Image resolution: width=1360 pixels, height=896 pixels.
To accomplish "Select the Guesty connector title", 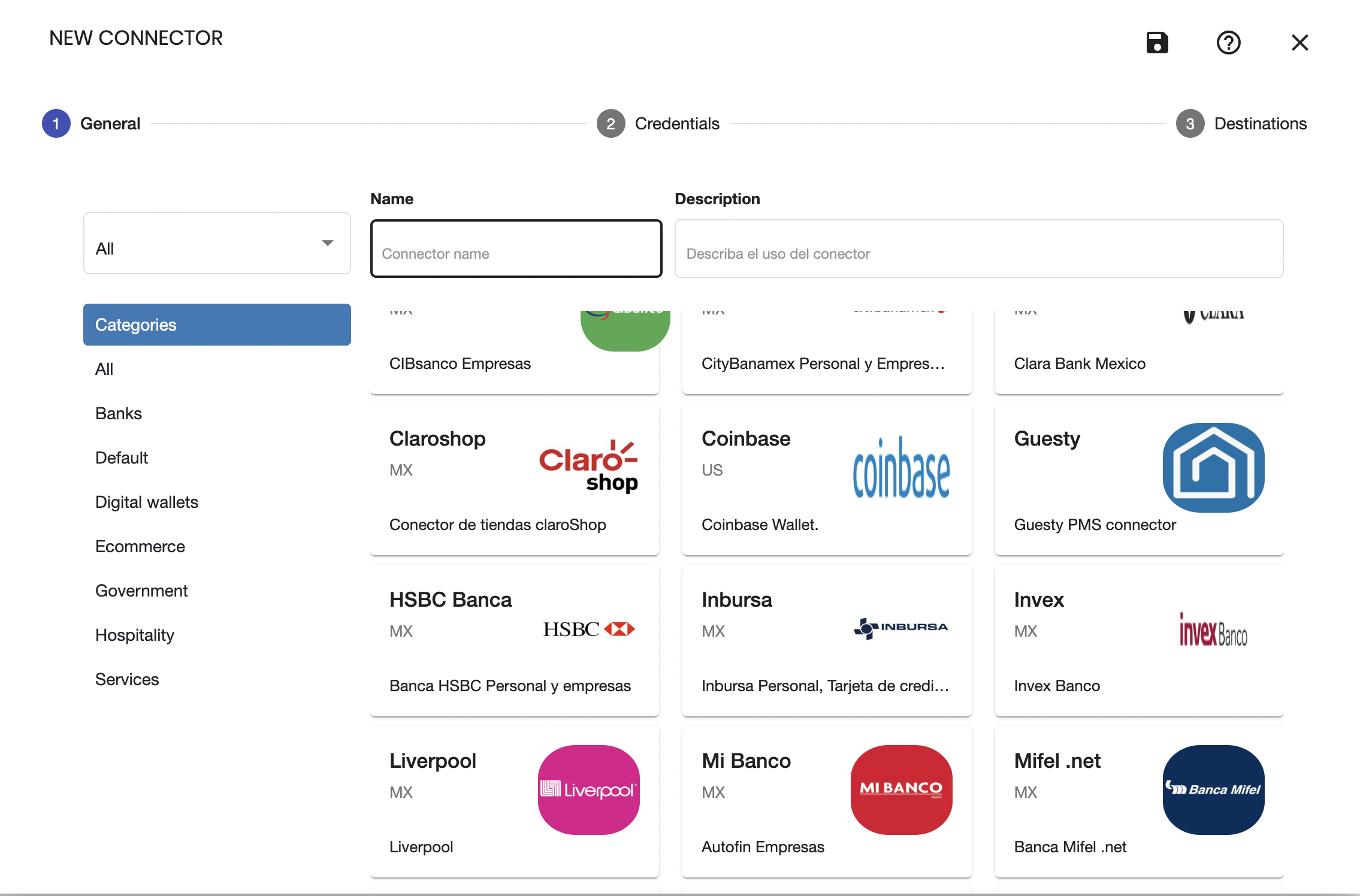I will click(x=1047, y=438).
